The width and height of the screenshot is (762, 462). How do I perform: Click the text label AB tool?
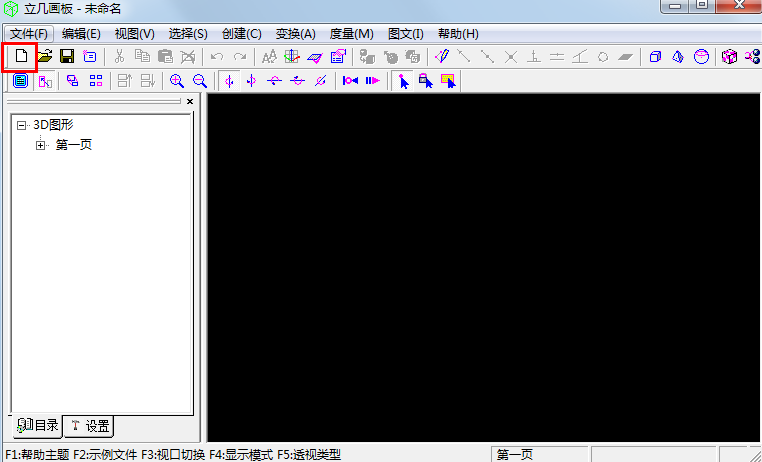(x=268, y=57)
